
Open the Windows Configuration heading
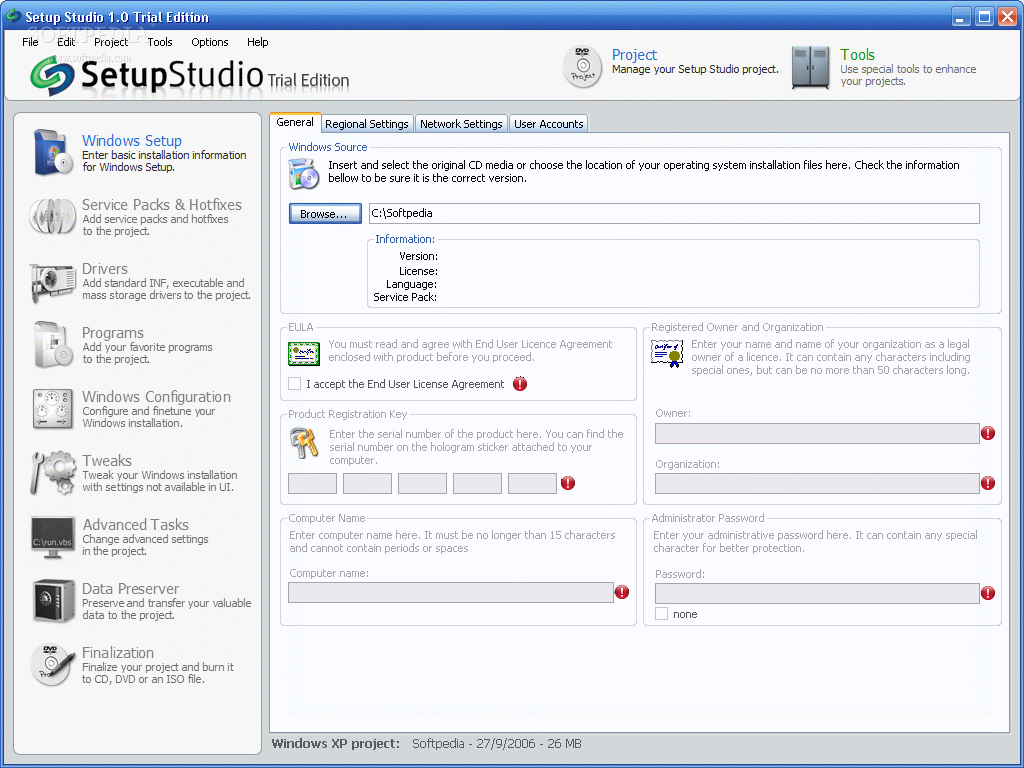point(157,396)
